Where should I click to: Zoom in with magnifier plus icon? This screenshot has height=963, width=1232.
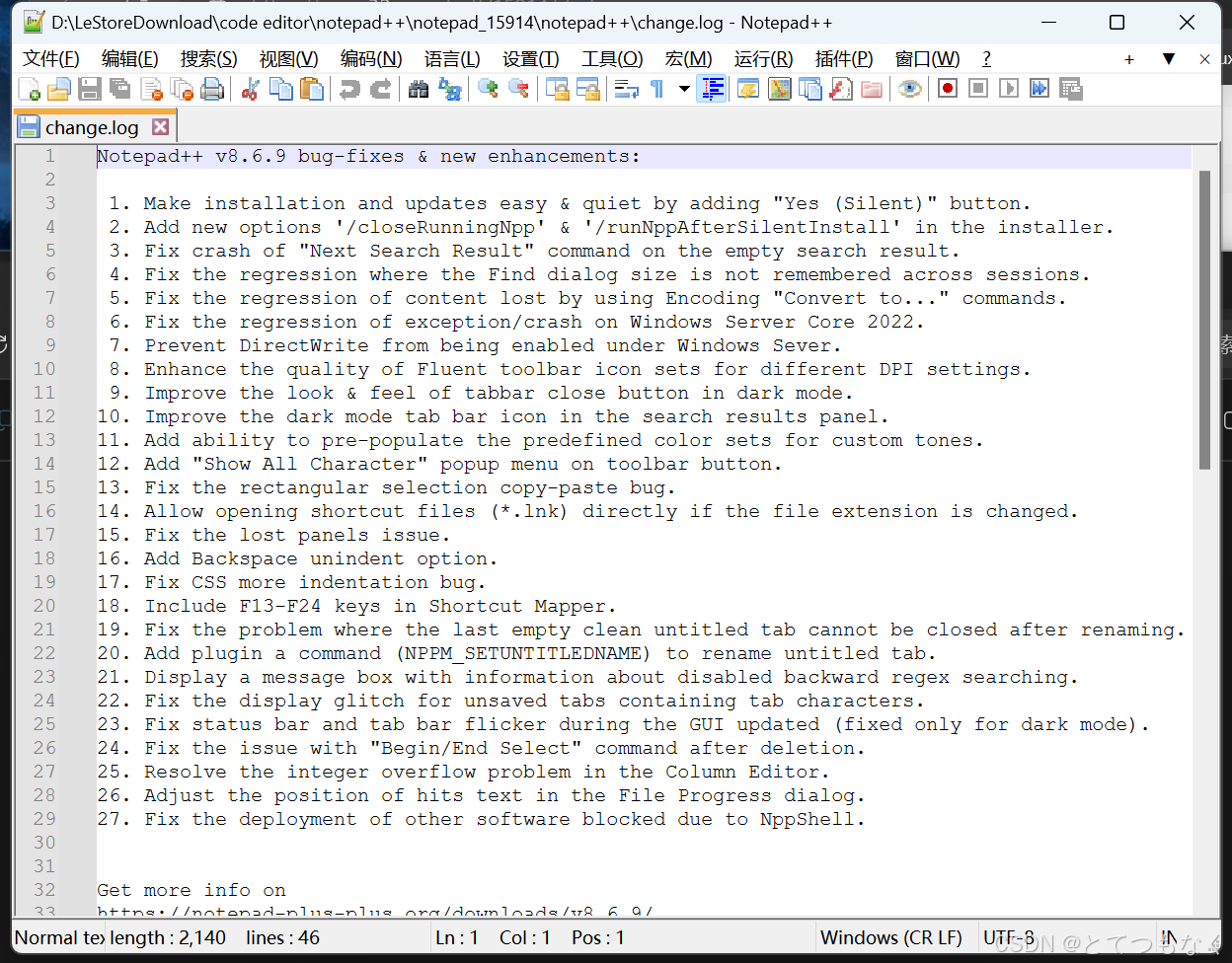(488, 90)
